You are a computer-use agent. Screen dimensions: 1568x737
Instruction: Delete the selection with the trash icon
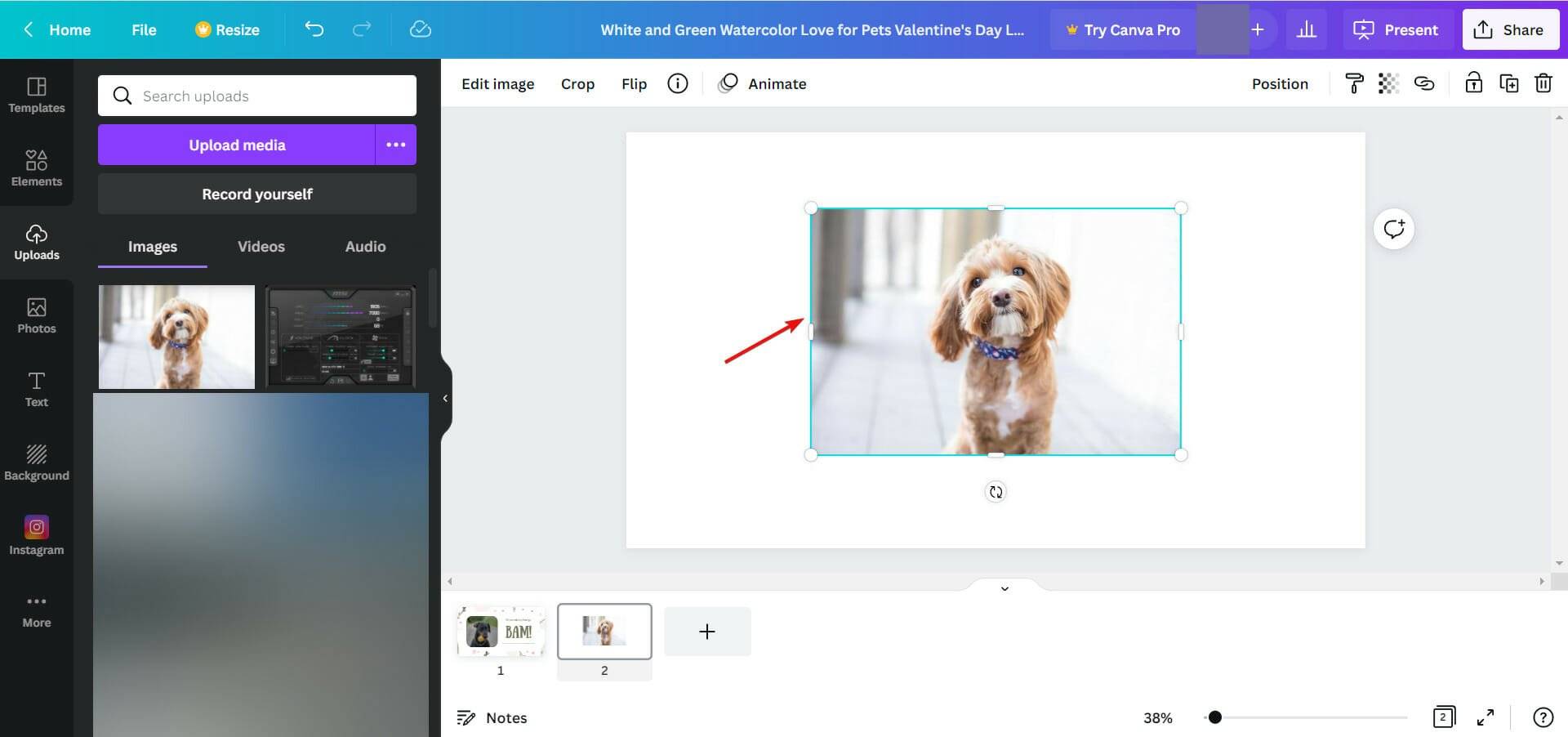pos(1543,83)
